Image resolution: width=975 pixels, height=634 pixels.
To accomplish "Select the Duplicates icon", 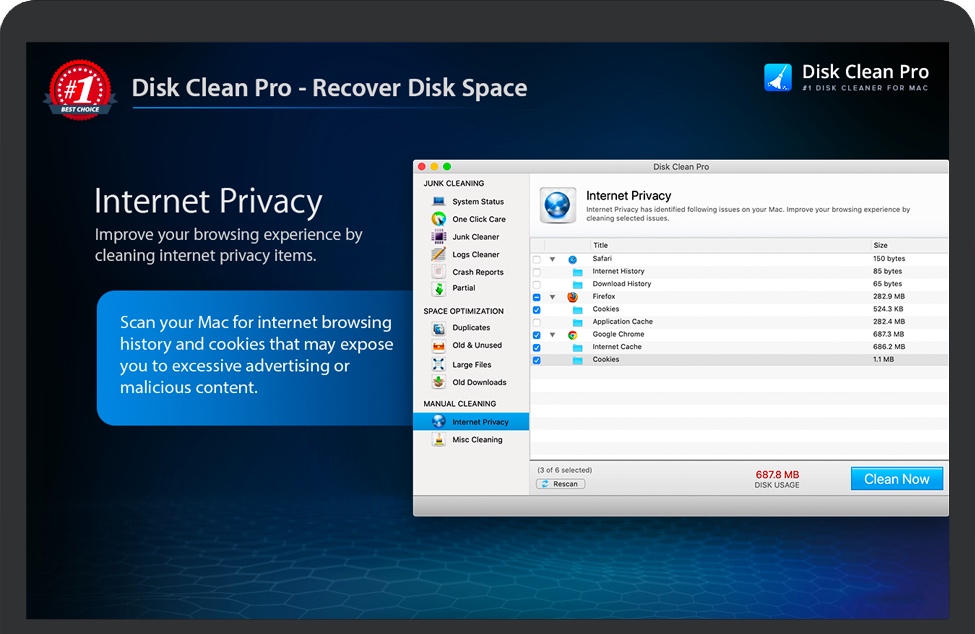I will point(438,328).
